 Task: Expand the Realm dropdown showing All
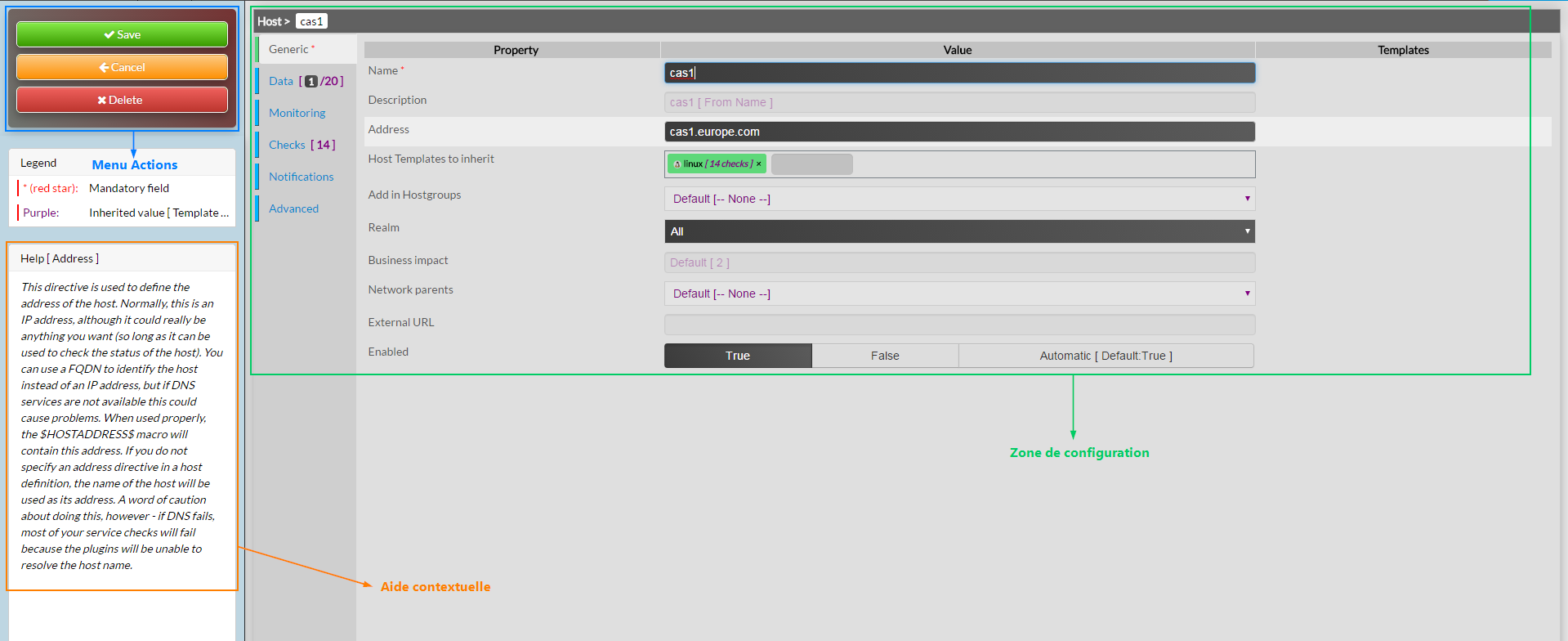[958, 231]
